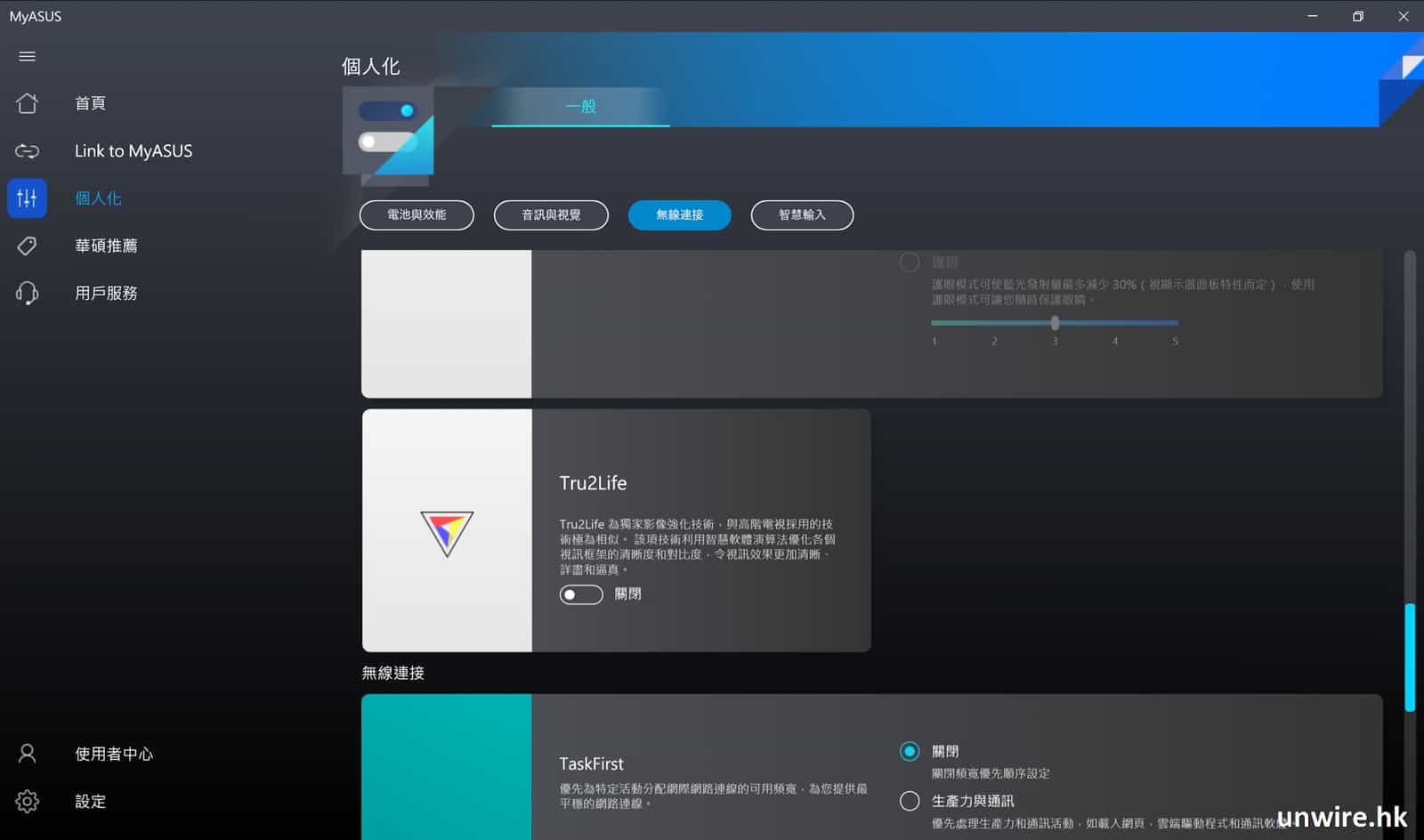Click the vertical scrollbar thumb
The image size is (1424, 840).
(1410, 657)
